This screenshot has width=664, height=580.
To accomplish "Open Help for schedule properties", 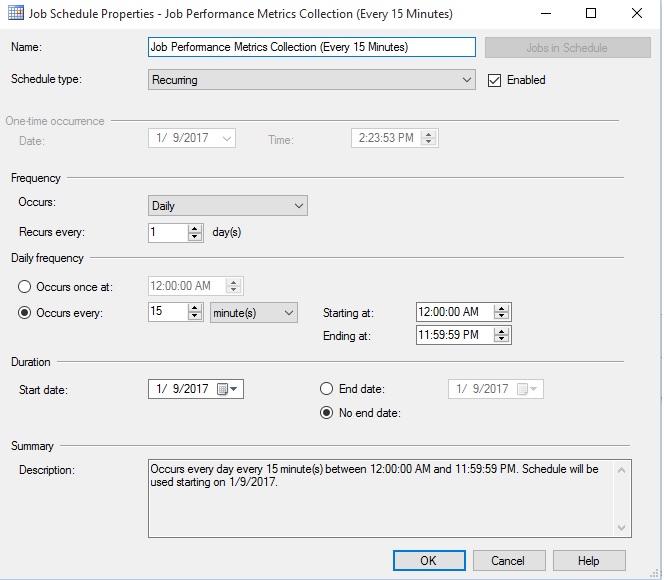I will [x=589, y=561].
